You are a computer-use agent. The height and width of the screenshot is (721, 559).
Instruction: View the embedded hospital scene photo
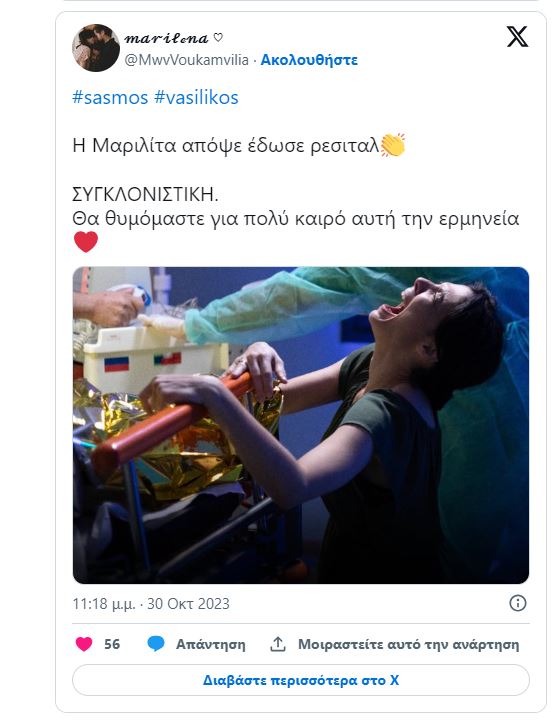(x=301, y=425)
